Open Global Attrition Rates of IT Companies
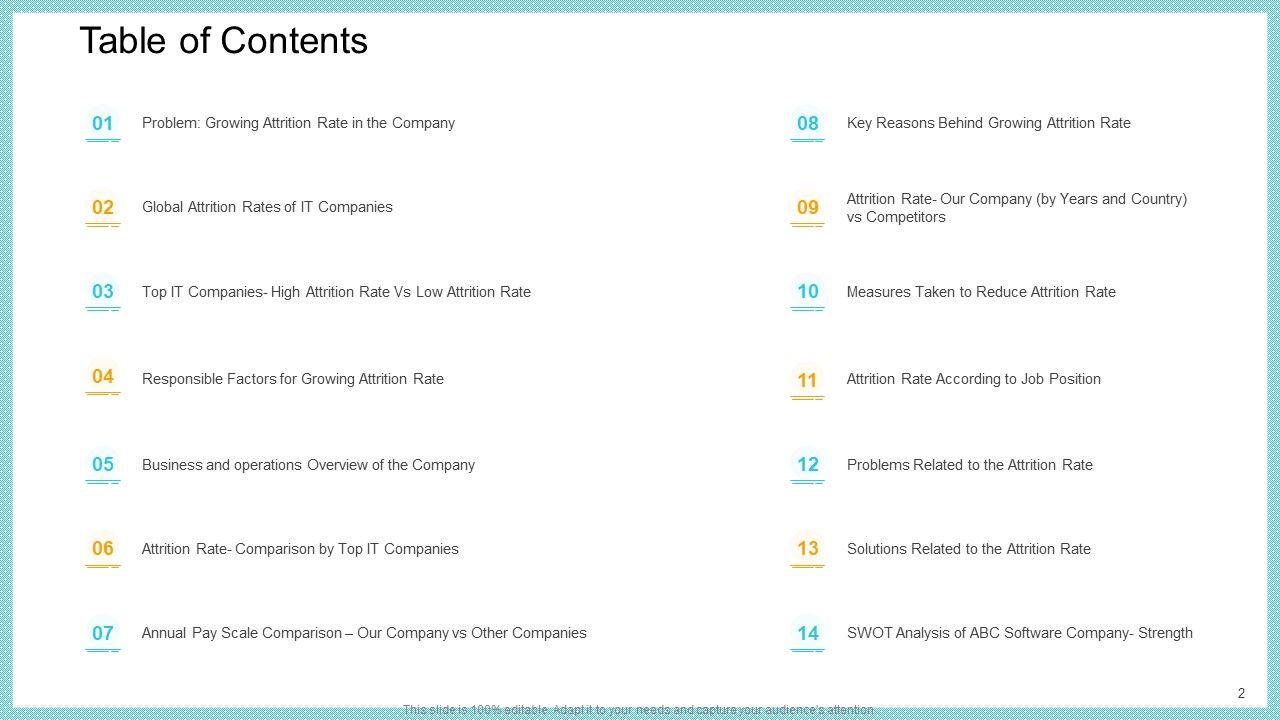This screenshot has height=720, width=1280. 267,207
